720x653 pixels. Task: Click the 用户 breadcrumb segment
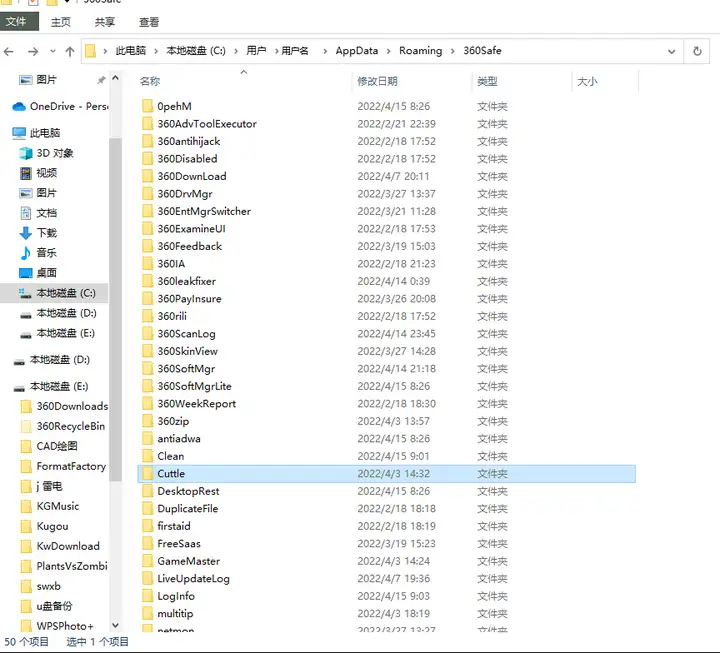pyautogui.click(x=256, y=51)
